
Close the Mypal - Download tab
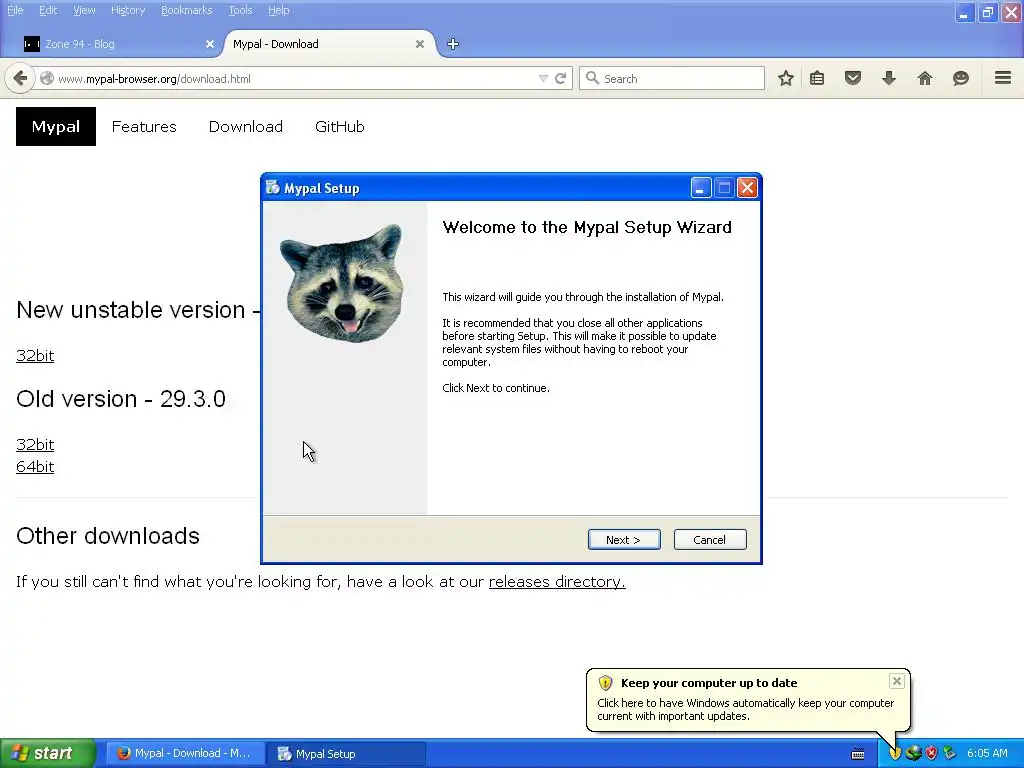pos(420,44)
